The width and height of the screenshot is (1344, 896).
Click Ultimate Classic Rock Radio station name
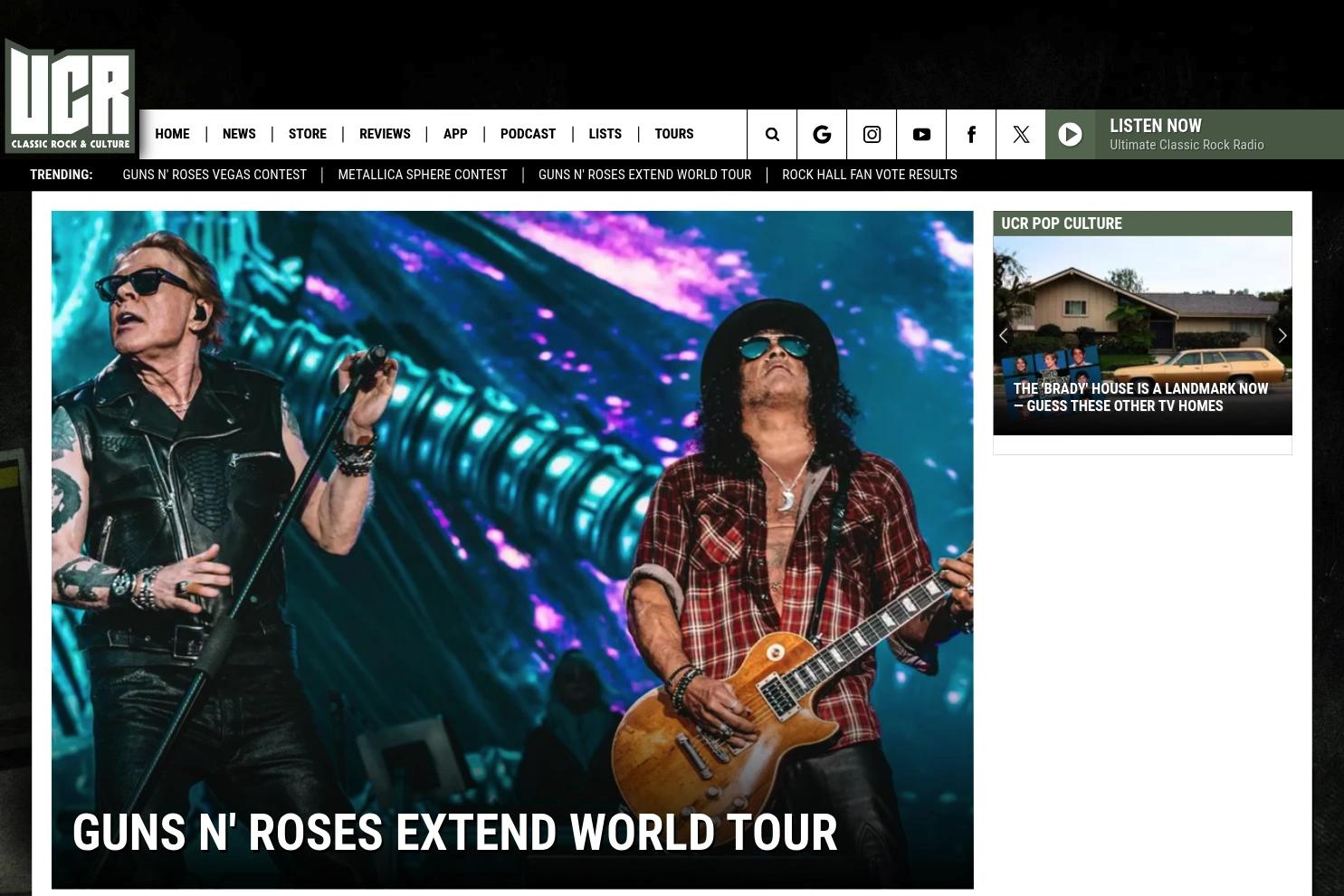pos(1187,145)
